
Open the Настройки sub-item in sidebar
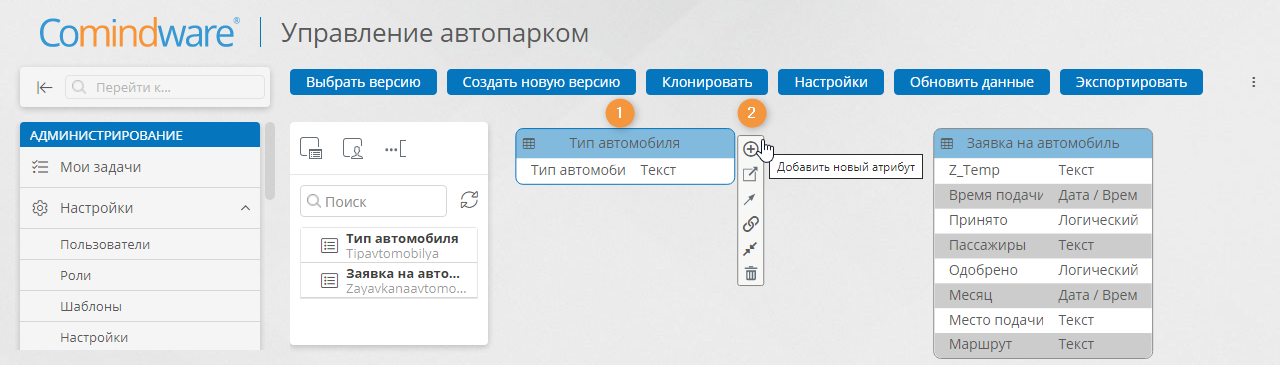[x=140, y=337]
